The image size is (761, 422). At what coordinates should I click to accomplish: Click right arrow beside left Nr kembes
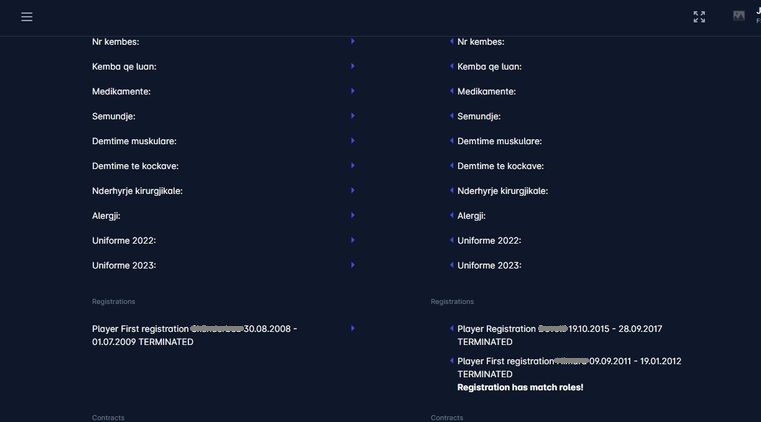353,41
